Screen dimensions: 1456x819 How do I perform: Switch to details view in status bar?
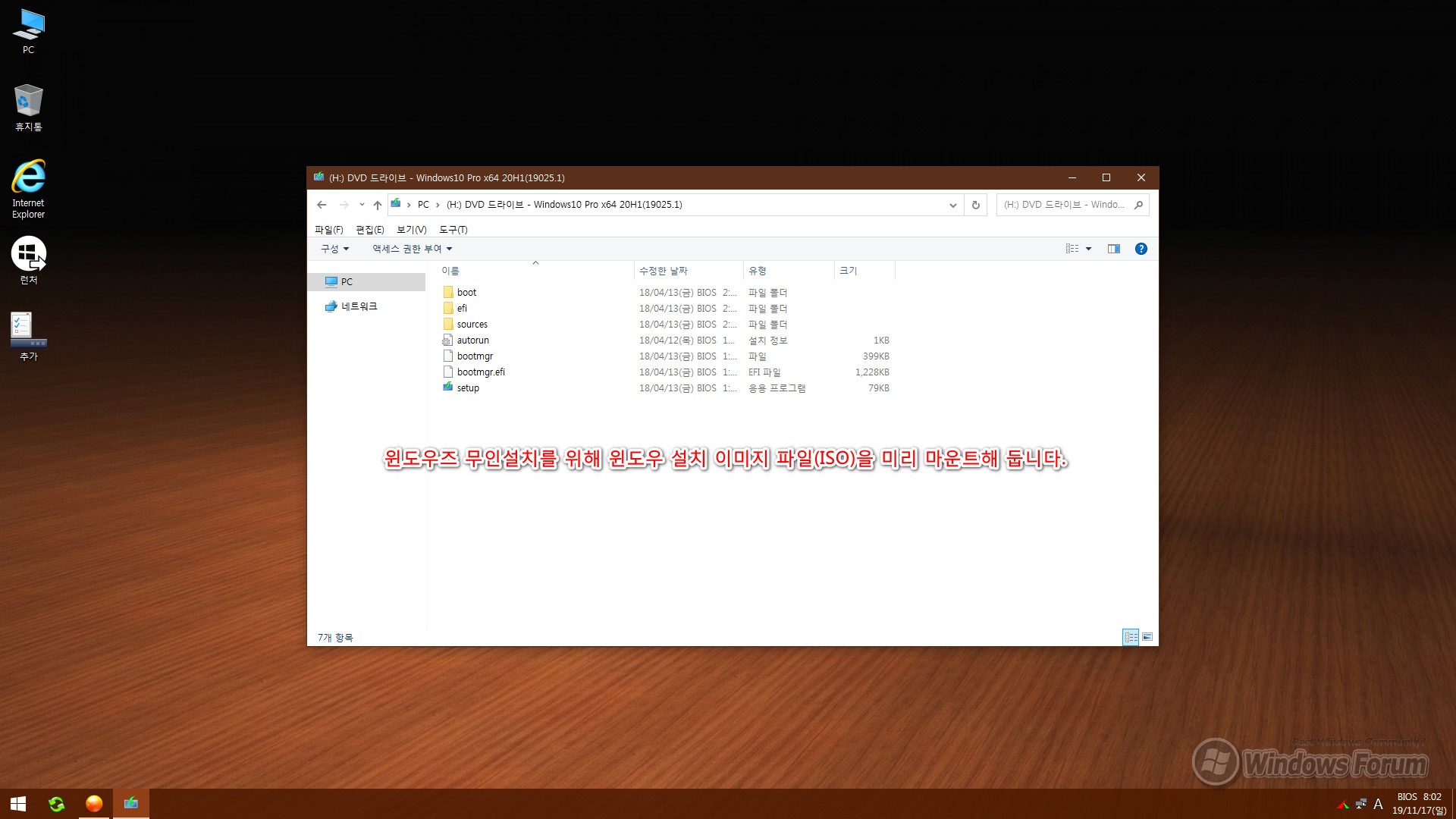click(1131, 637)
